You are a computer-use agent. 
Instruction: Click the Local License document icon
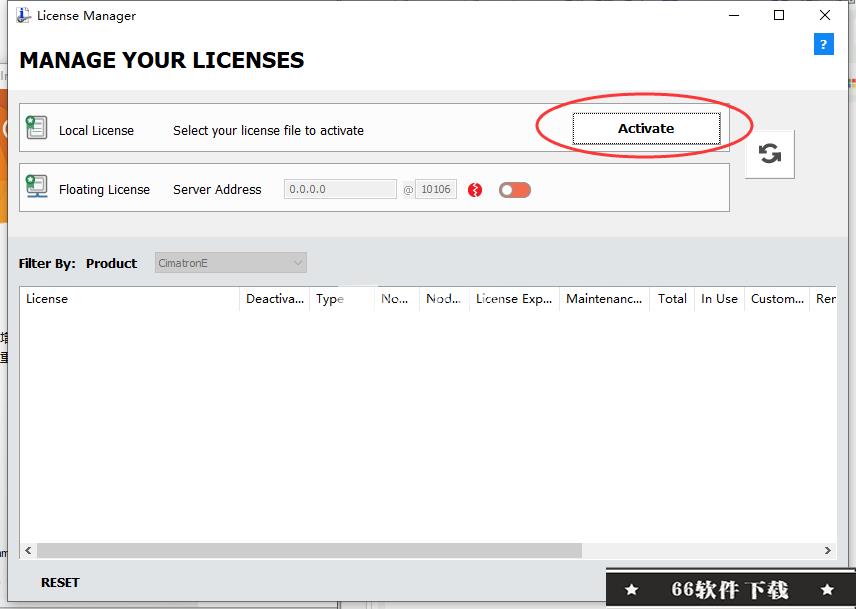click(37, 128)
